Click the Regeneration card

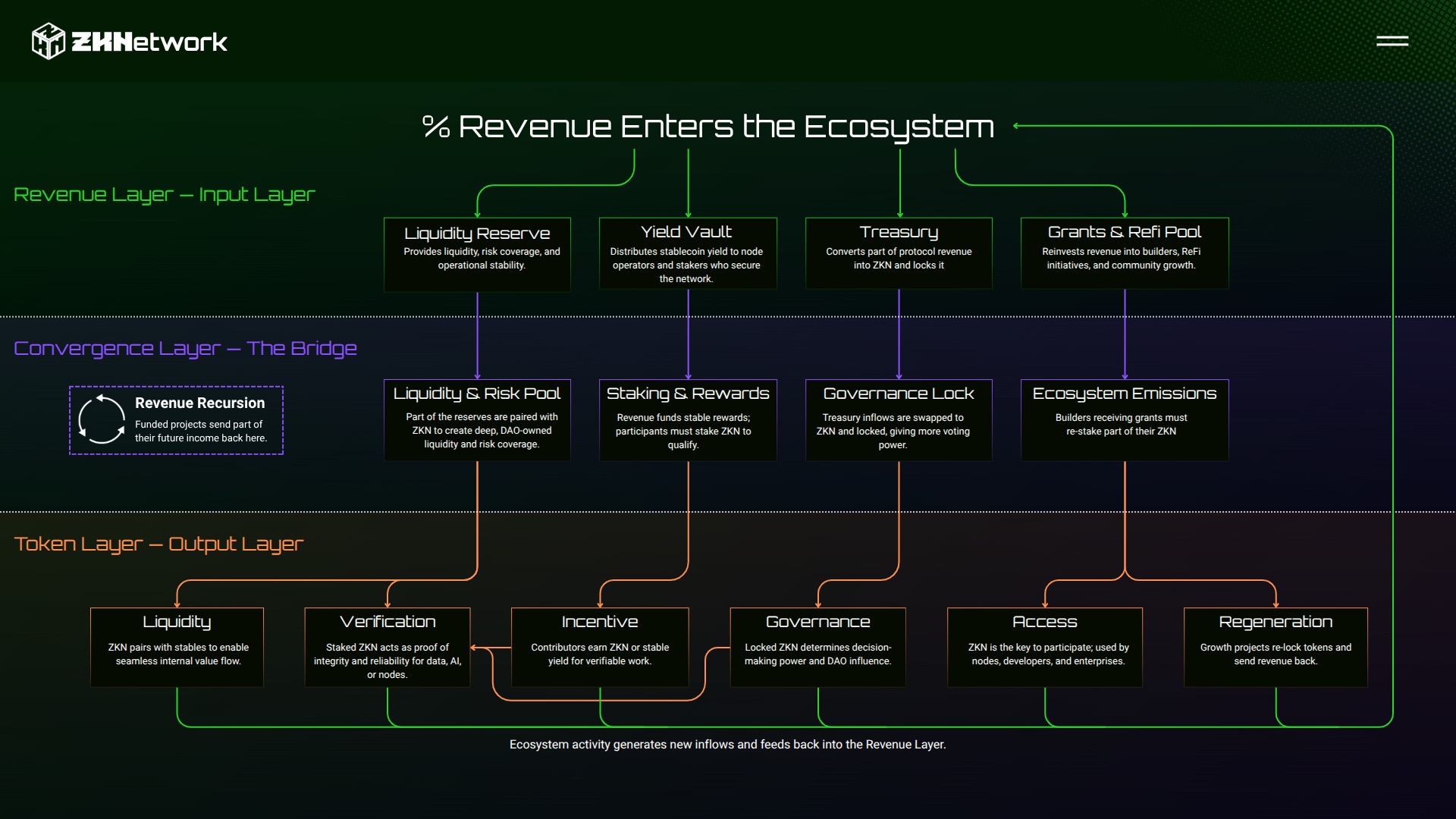tap(1275, 647)
